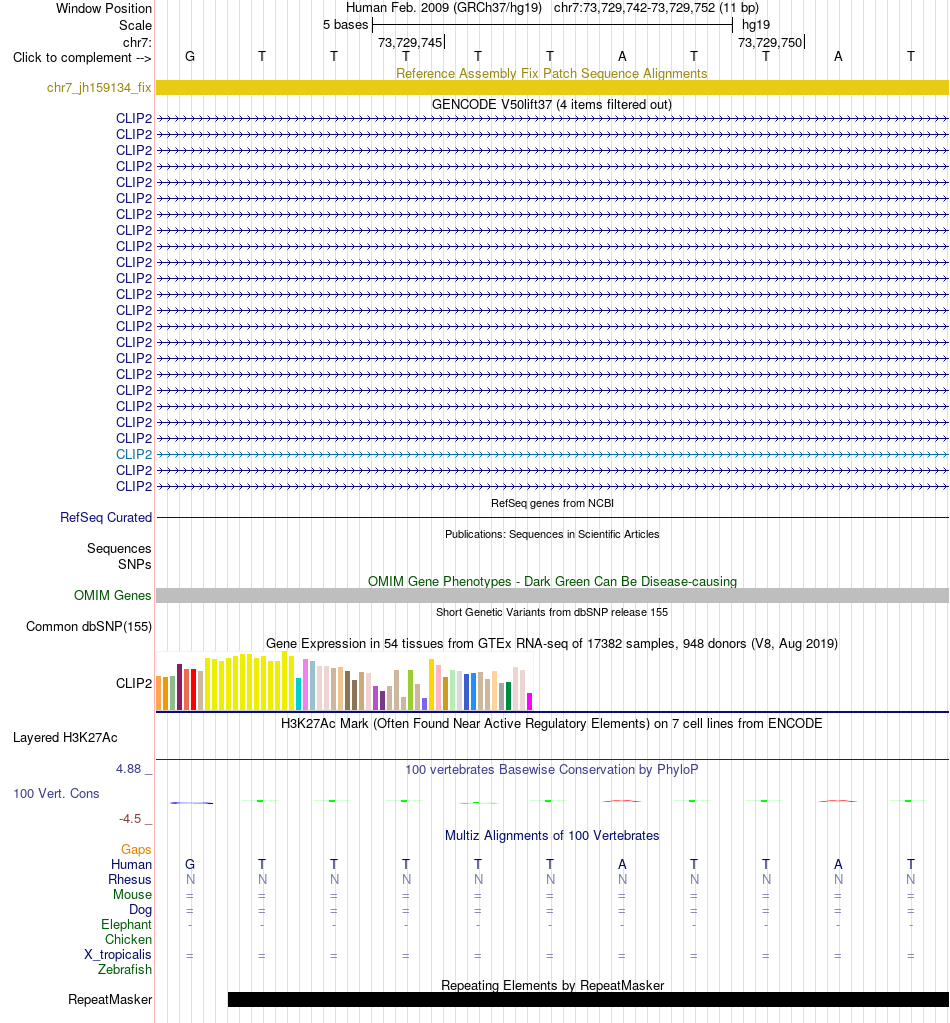Select the OMIM Genes track label
This screenshot has height=1023, width=950.
point(112,595)
